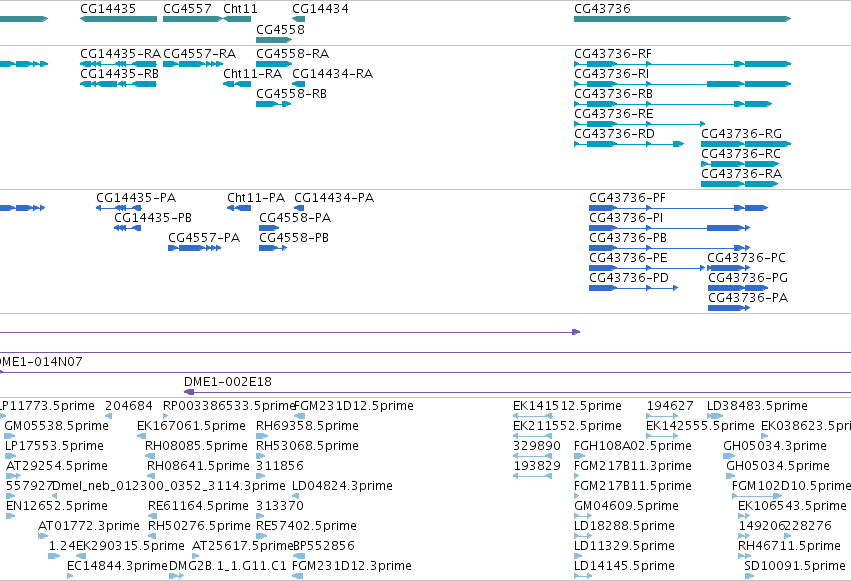Click transcript CG43736-RI glyph
851x581 pixels.
point(682,84)
